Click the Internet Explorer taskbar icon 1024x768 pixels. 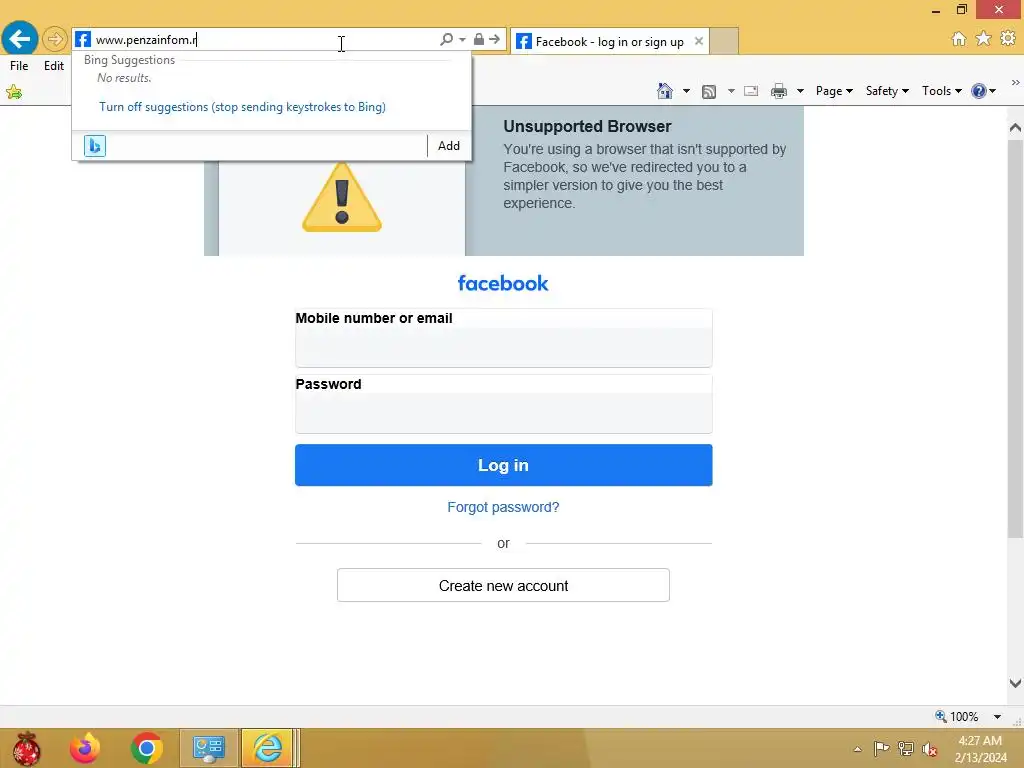(x=268, y=748)
